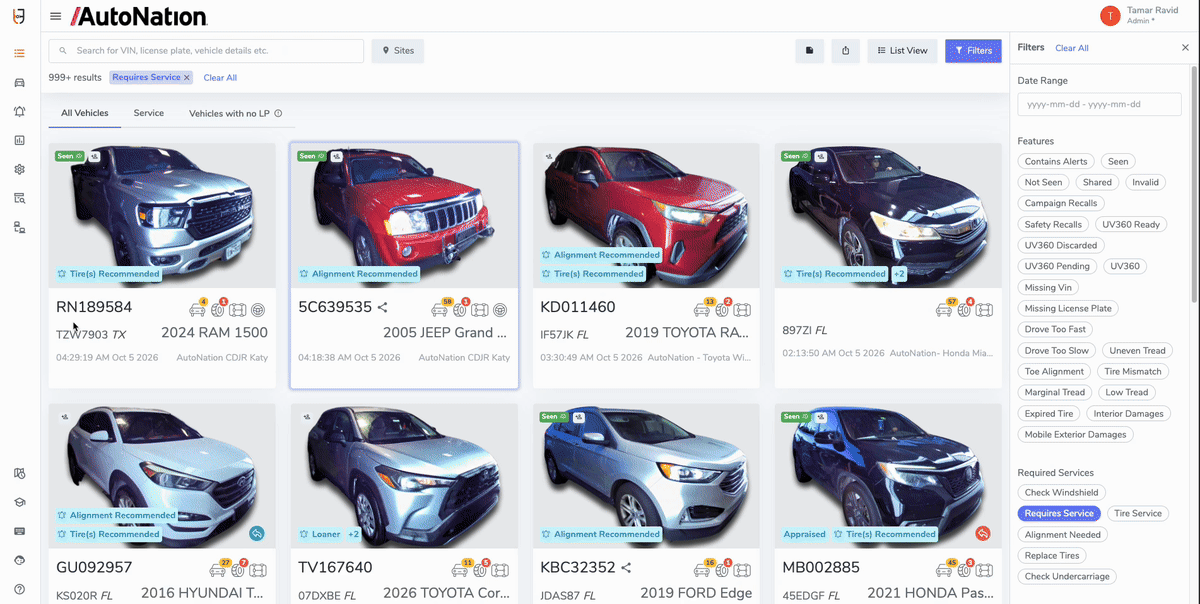The height and width of the screenshot is (604, 1200).
Task: Toggle the Replace Tires filter
Action: pos(1052,555)
